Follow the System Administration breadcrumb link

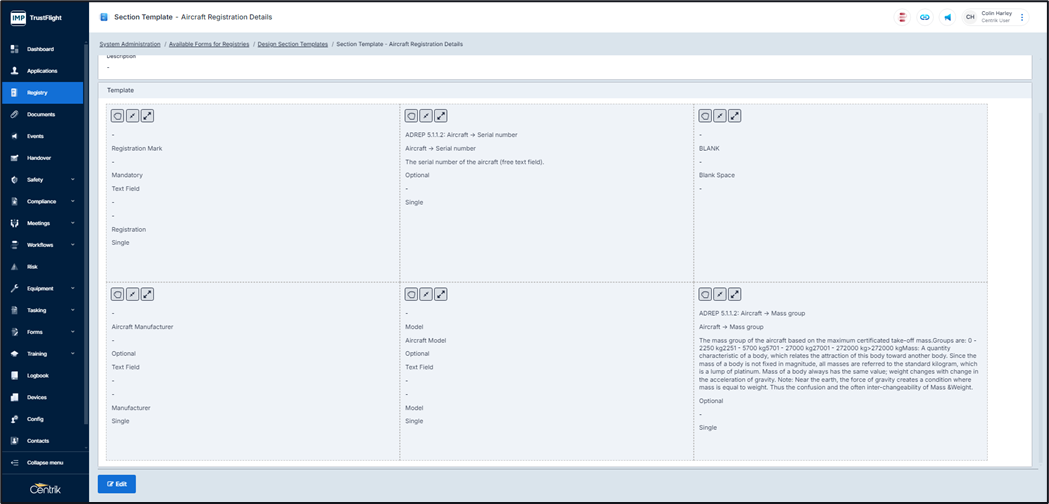click(x=129, y=44)
